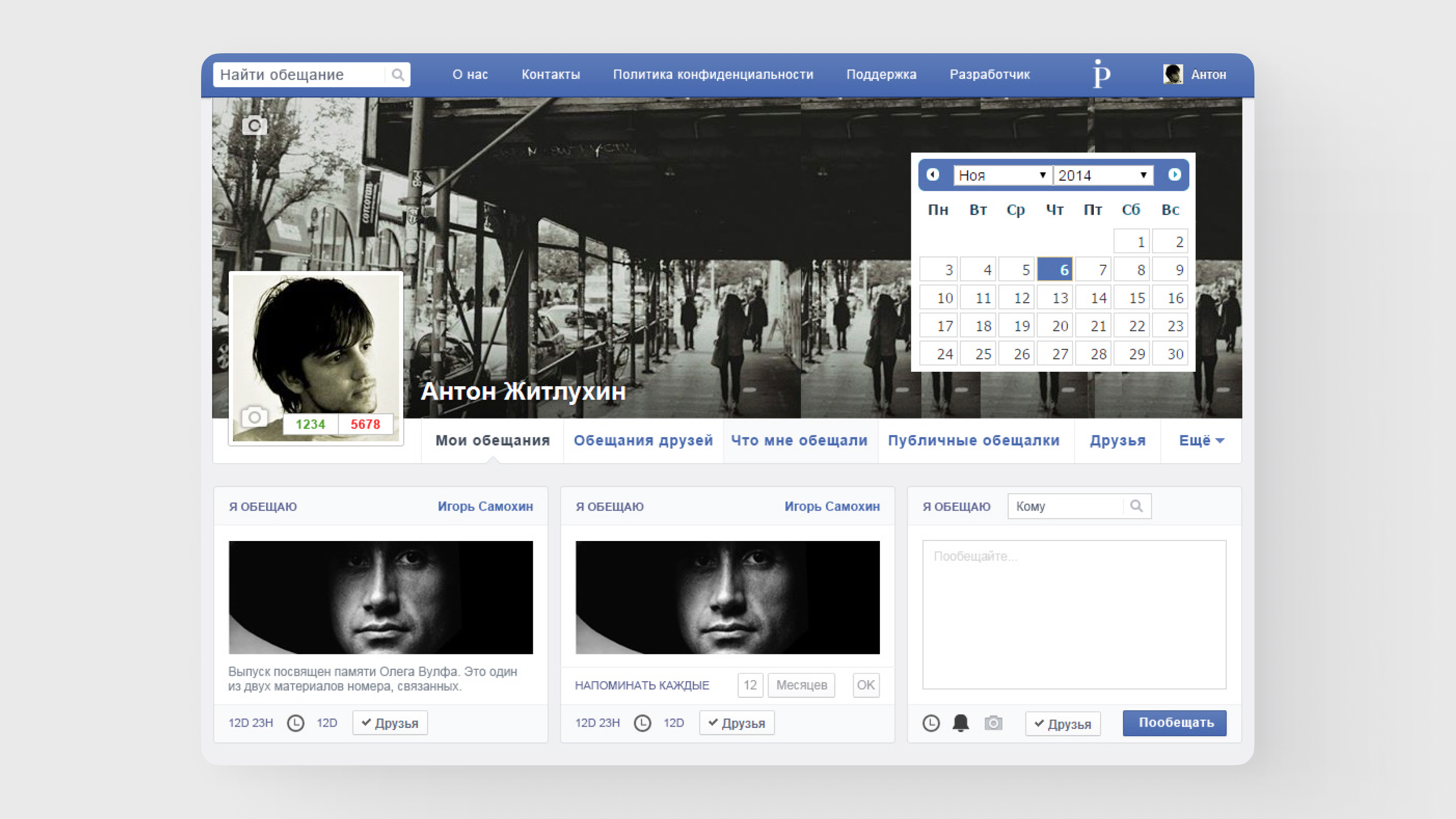Switch to Мои обещания tab
The image size is (1456, 819).
tap(492, 440)
